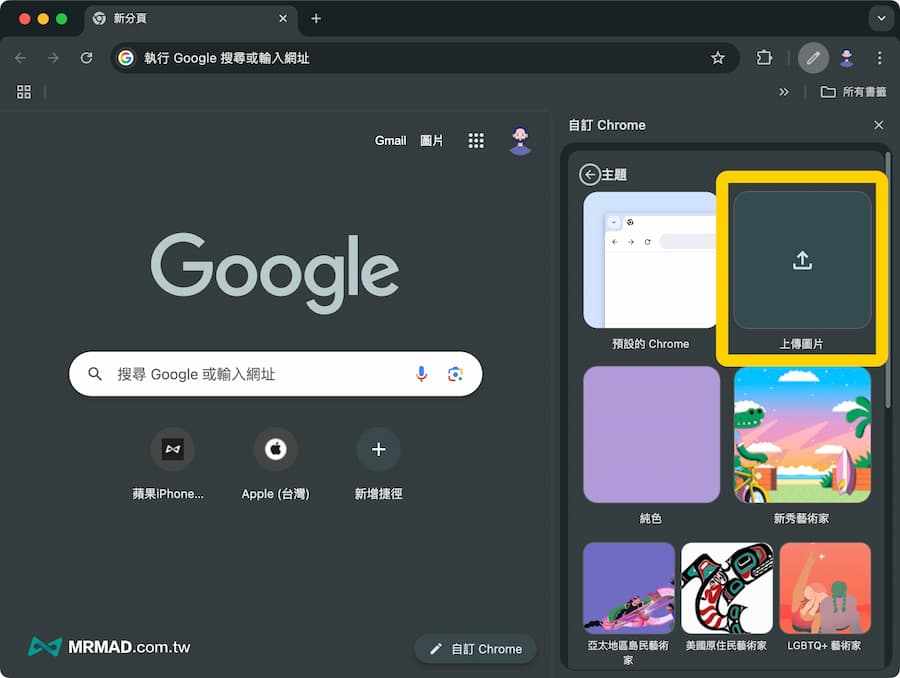Click the 新增捷徑 add shortcut button
900x678 pixels.
tap(378, 450)
